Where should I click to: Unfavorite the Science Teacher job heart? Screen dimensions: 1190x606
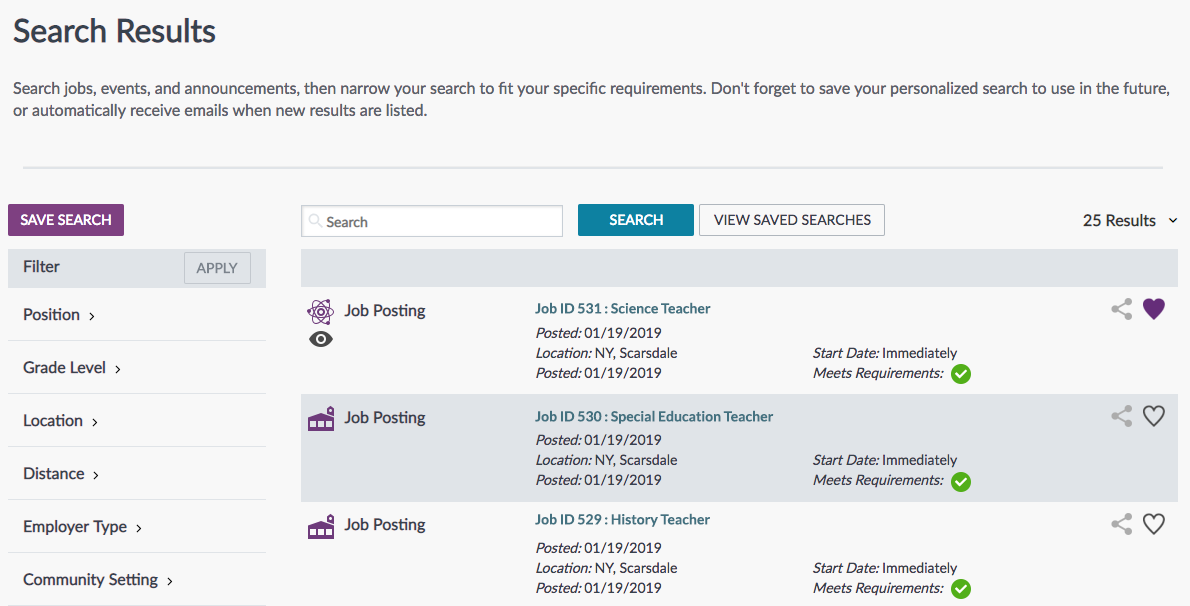1154,310
